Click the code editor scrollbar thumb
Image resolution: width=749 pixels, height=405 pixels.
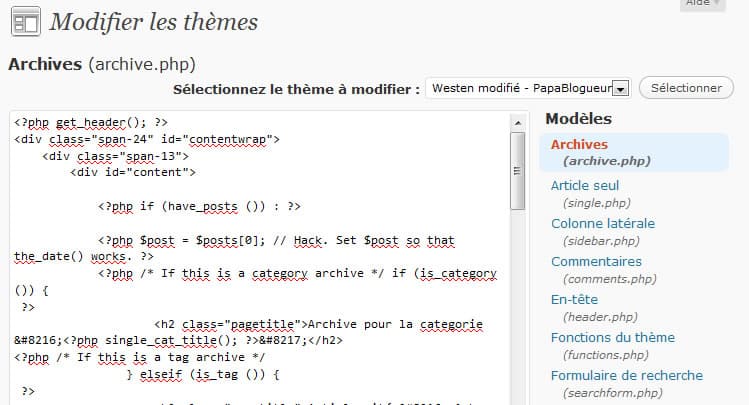(518, 170)
